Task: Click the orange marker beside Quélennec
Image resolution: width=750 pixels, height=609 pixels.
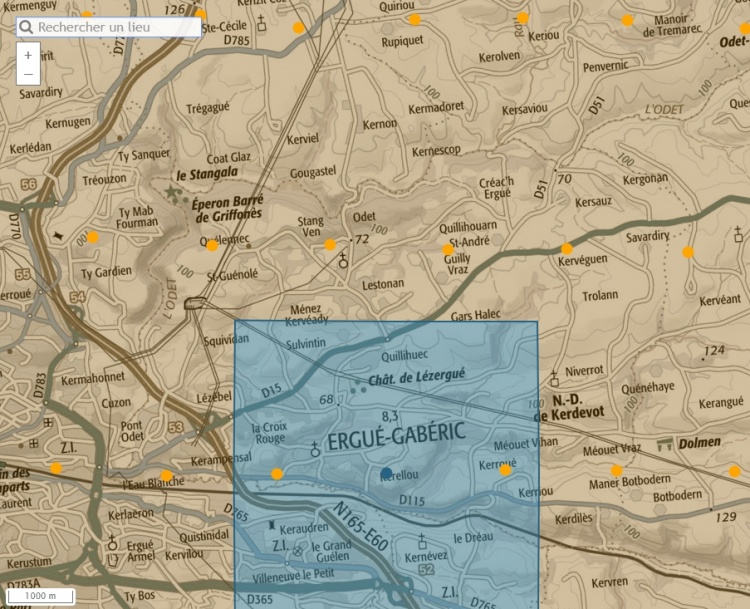Action: point(212,245)
